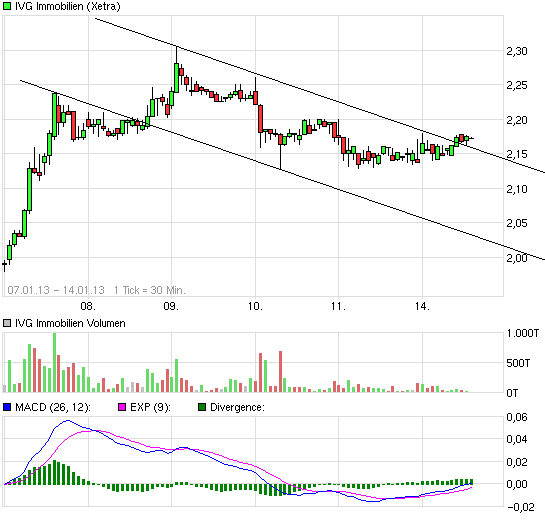Click the blue MACD legend swatch

(7, 407)
